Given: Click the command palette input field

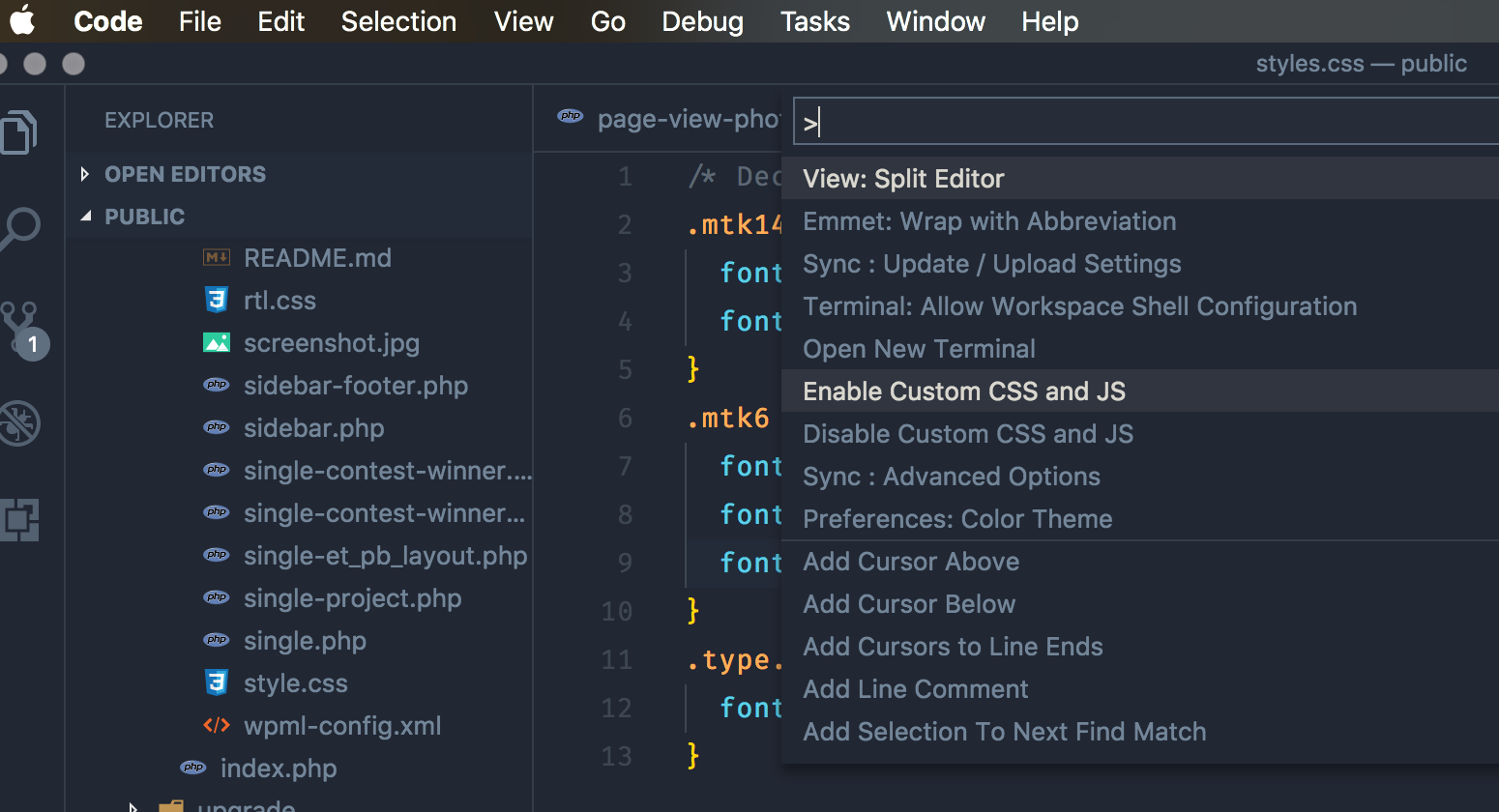Looking at the screenshot, I should pos(1146,122).
